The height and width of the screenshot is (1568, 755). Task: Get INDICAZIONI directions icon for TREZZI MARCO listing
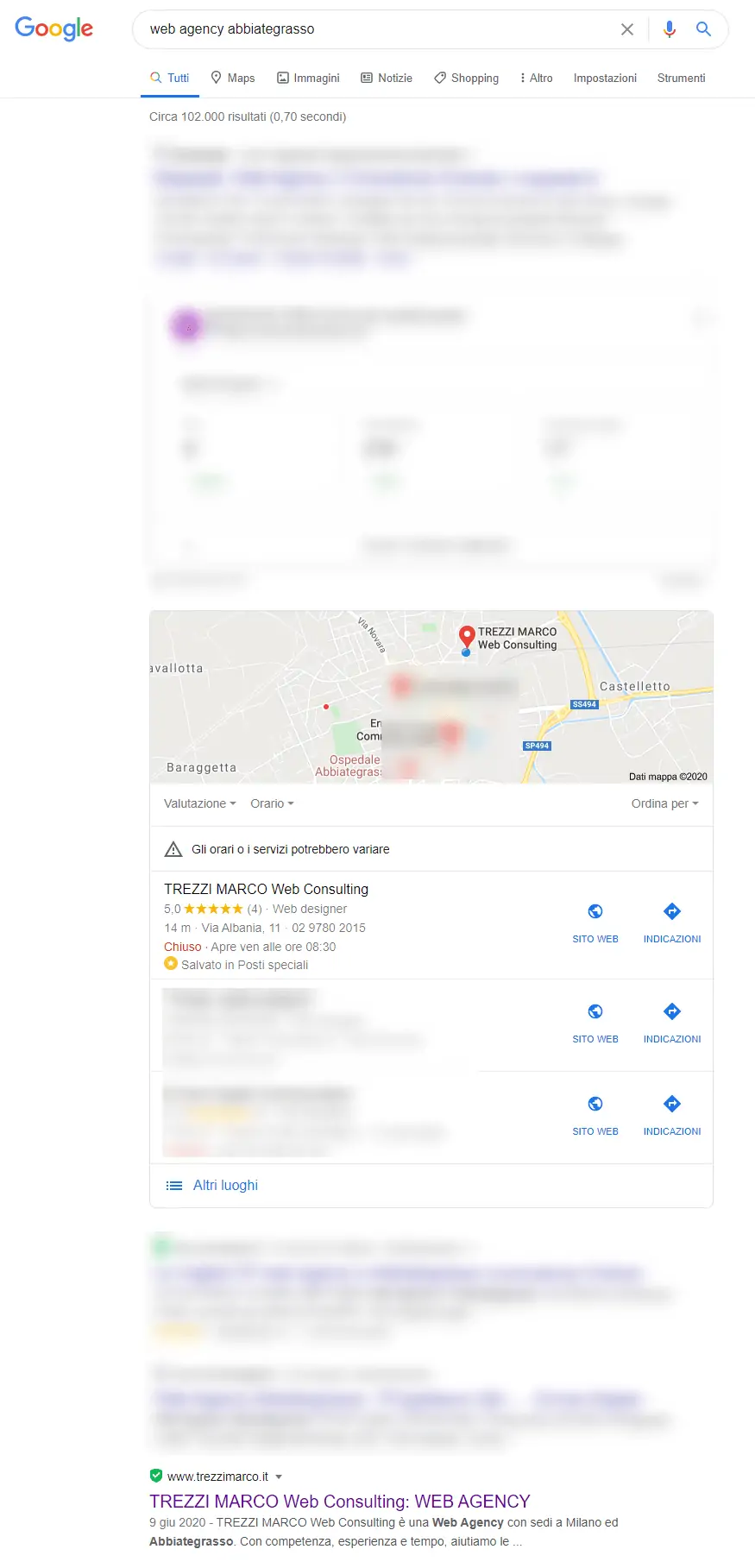(672, 911)
